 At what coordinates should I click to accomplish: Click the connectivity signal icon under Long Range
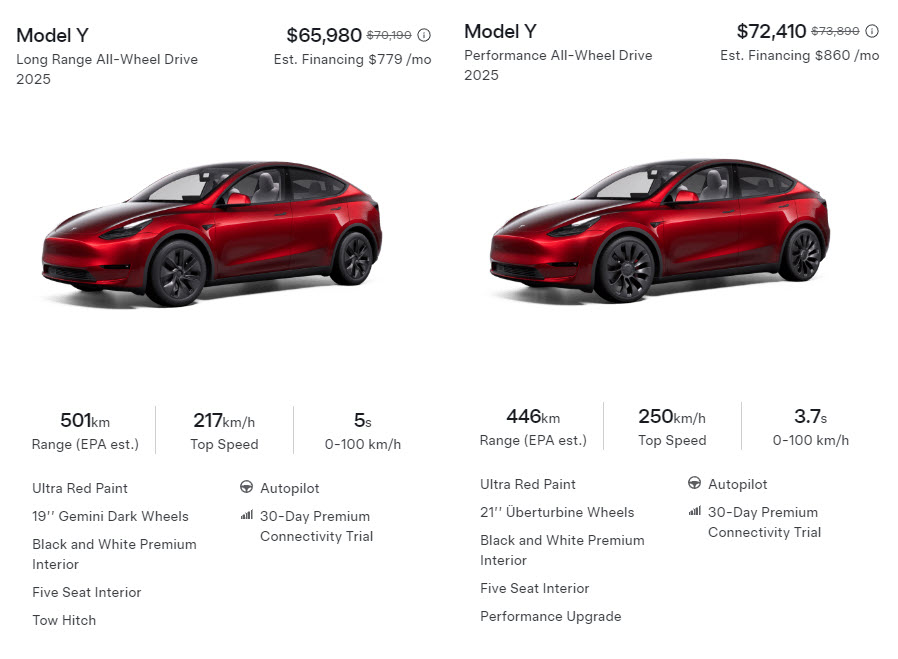246,516
